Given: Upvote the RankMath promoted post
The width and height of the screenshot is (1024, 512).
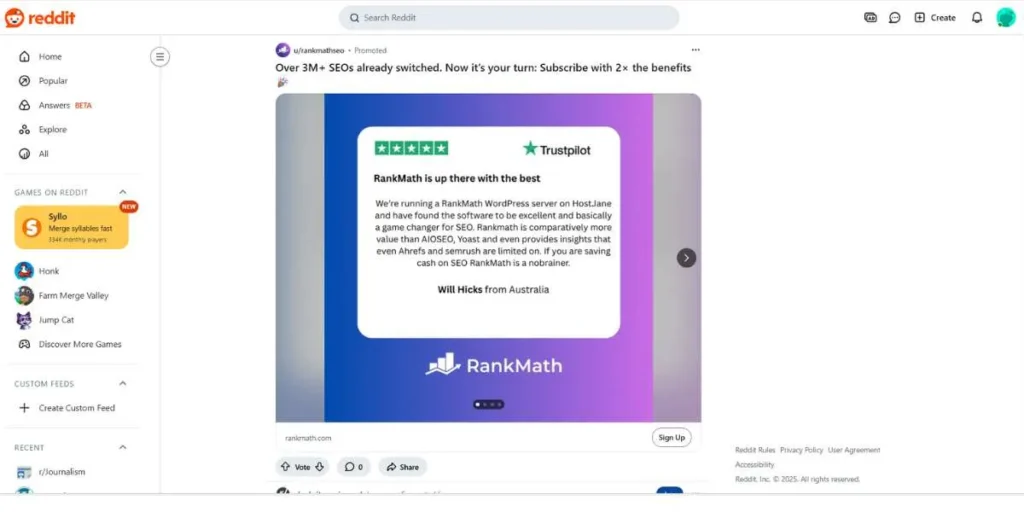Looking at the screenshot, I should 285,467.
